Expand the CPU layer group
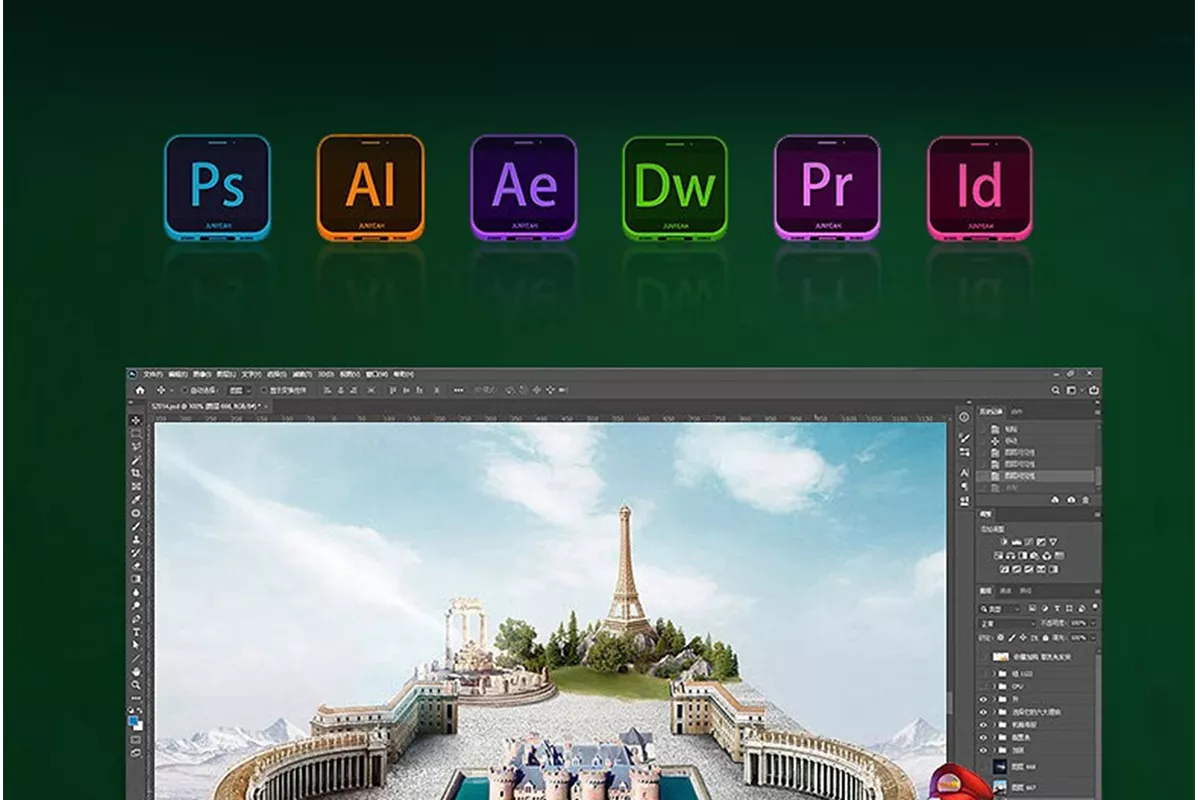Screen dimensions: 1200x800 [995, 685]
